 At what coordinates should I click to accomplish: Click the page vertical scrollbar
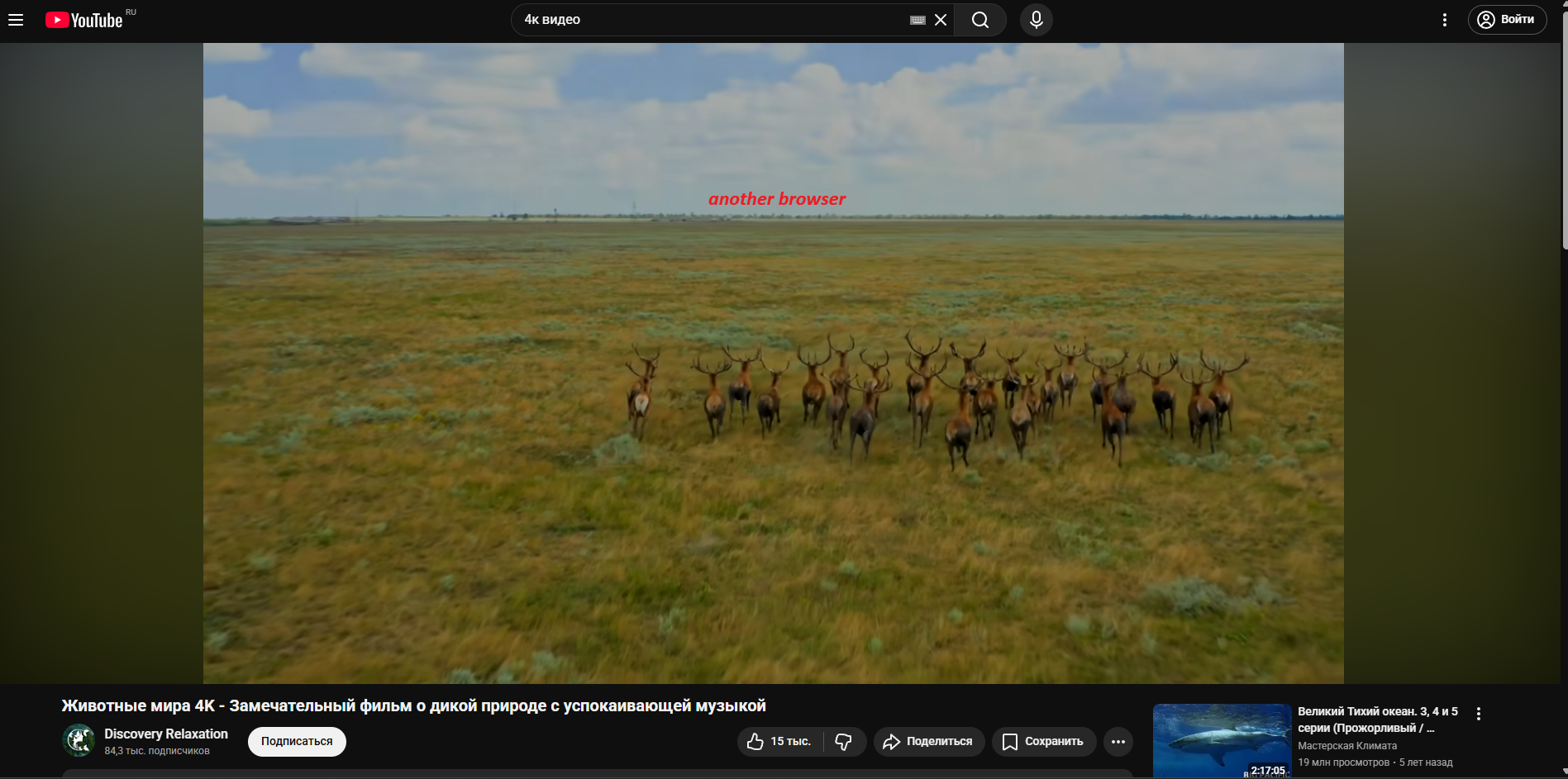click(1563, 149)
